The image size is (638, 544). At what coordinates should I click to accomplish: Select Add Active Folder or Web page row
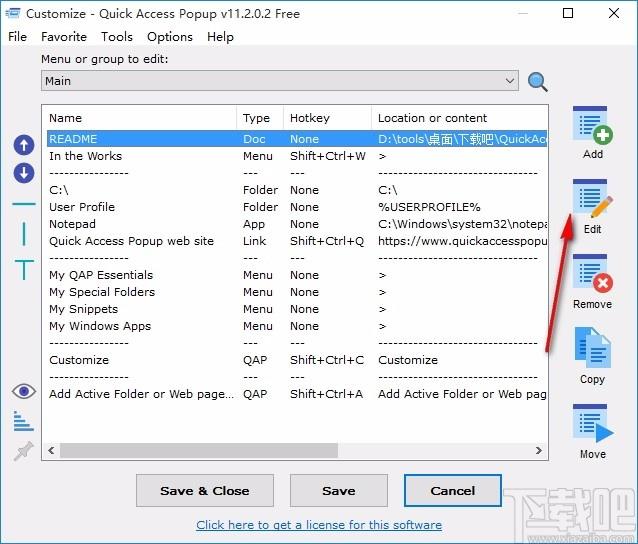tap(297, 394)
